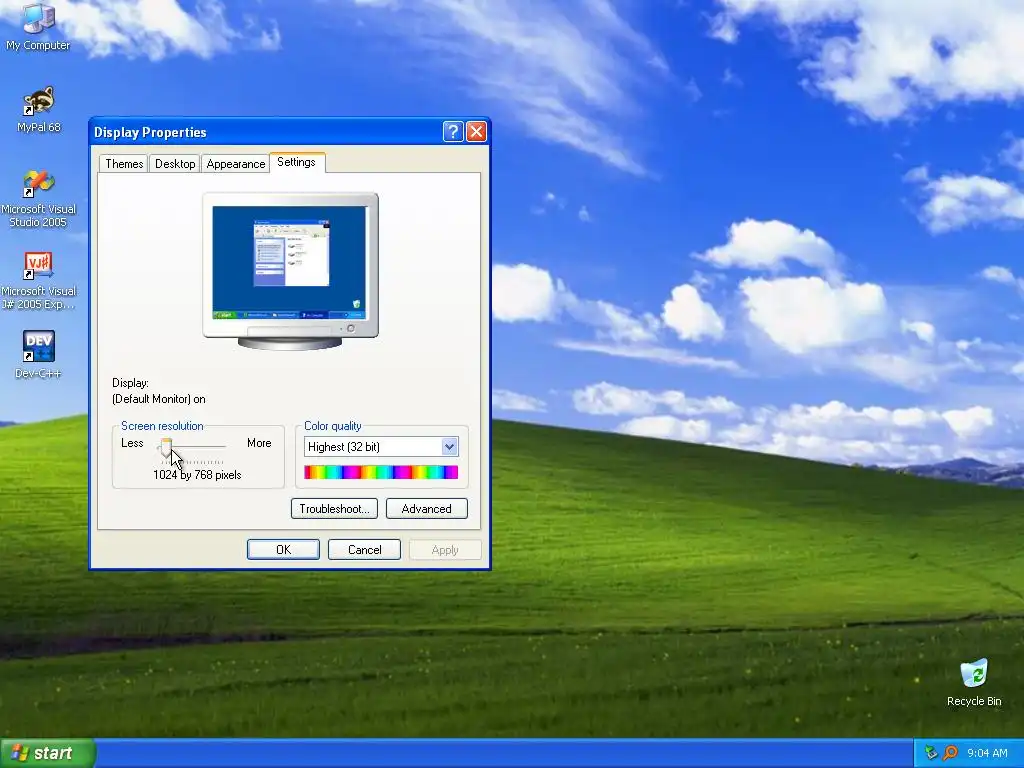
Task: Click Cancel in Display Properties
Action: click(x=364, y=550)
